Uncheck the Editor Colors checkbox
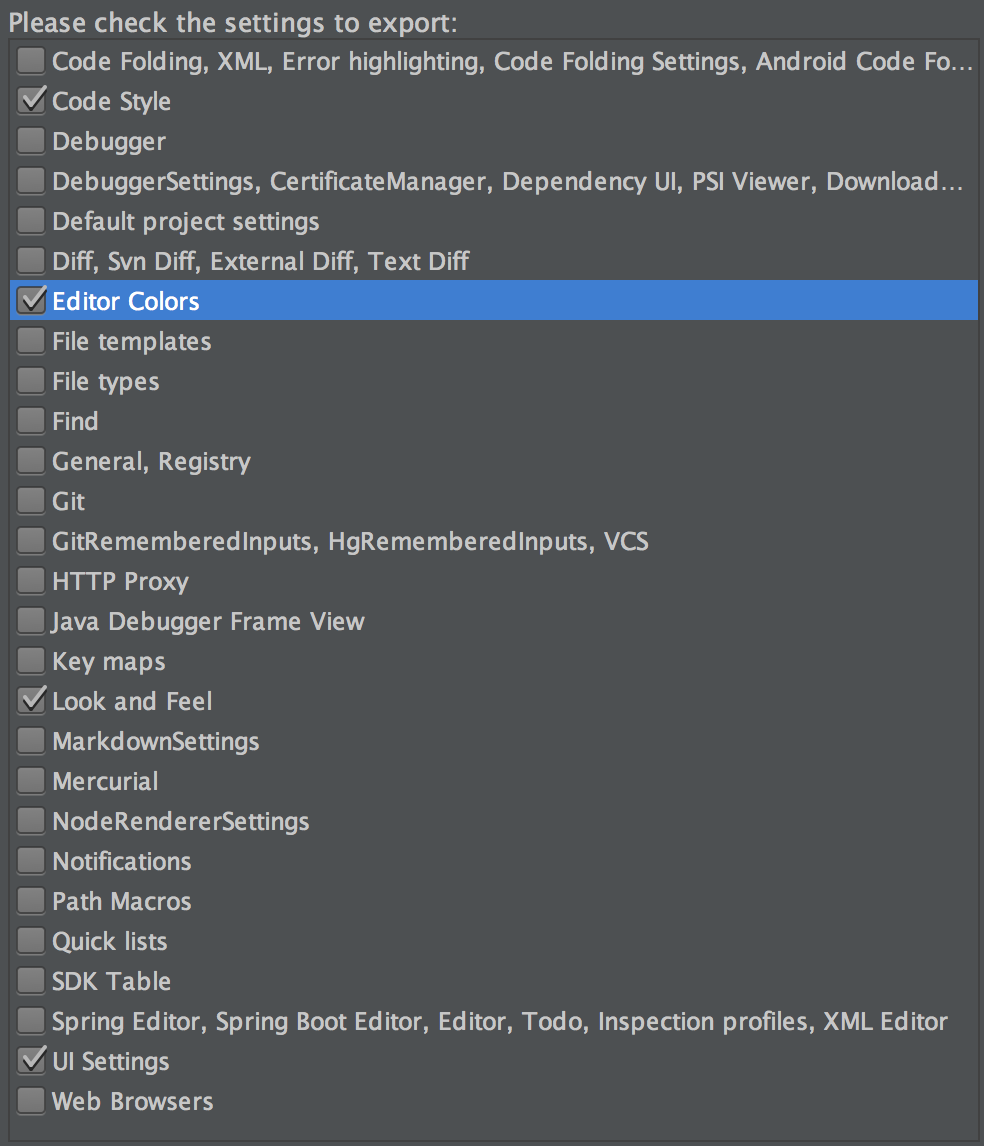 click(x=32, y=301)
